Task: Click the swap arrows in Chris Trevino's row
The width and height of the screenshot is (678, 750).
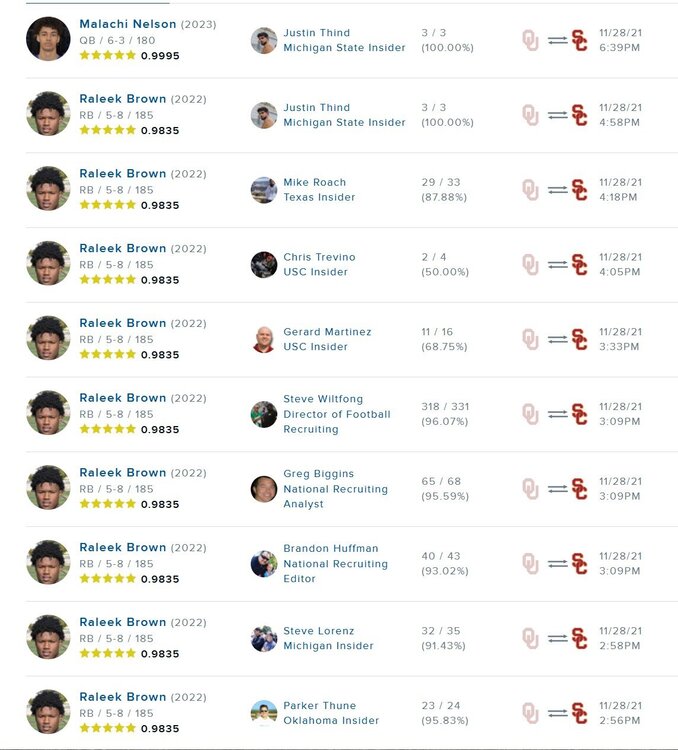Action: click(x=555, y=265)
